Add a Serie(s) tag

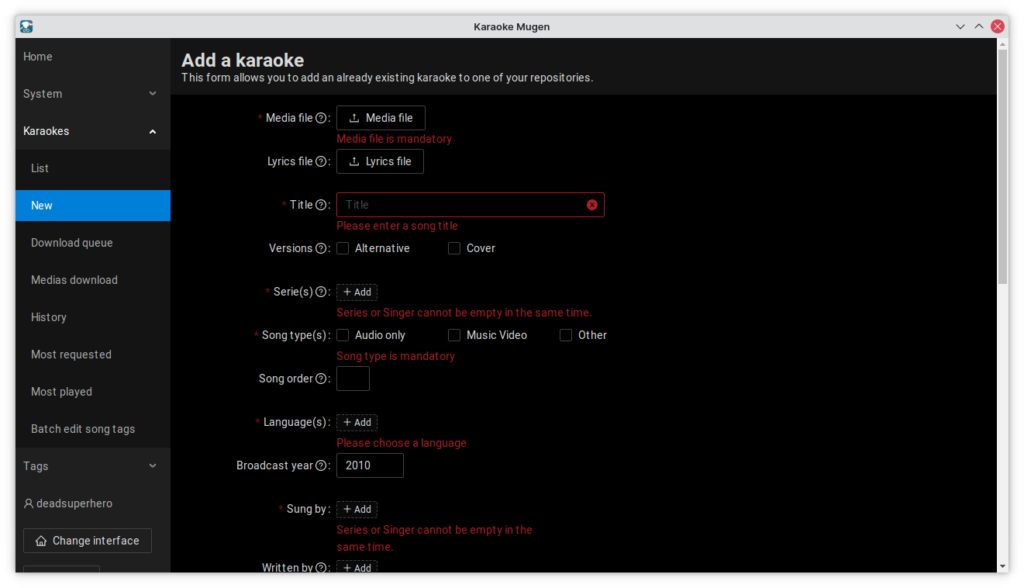357,292
